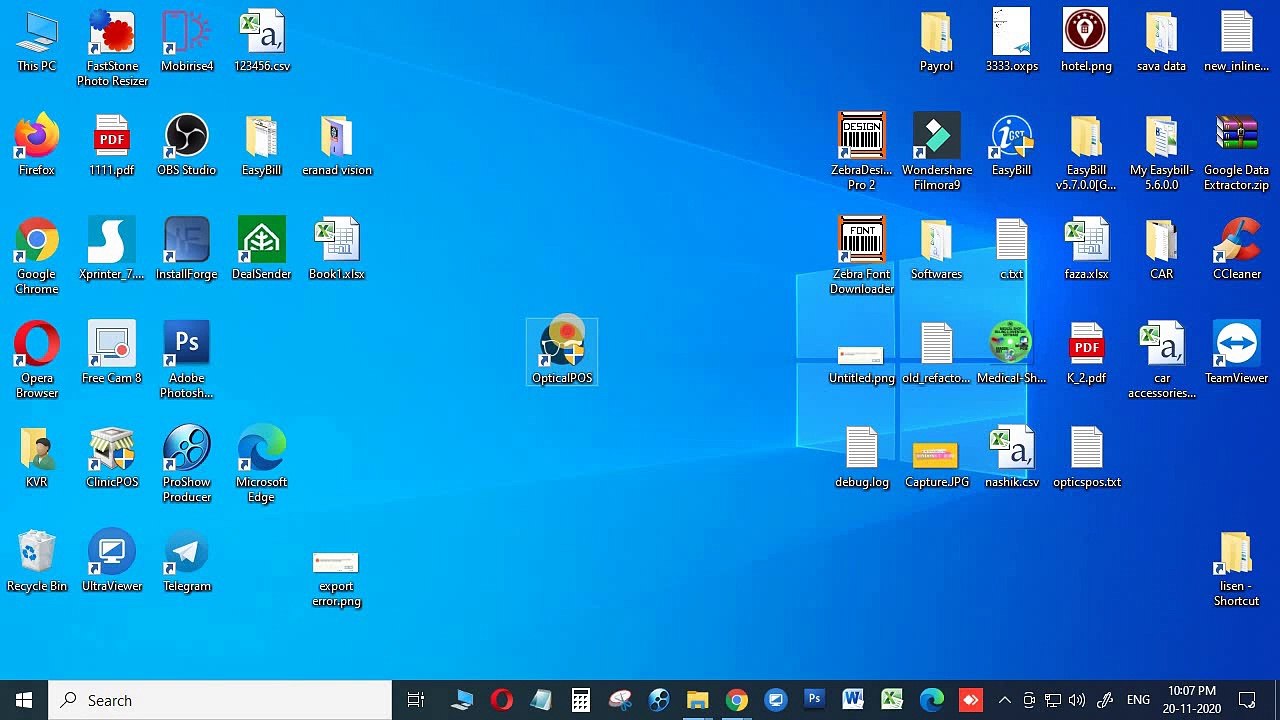
Task: Select the Mobirise4 desktop shortcut
Action: tap(187, 40)
